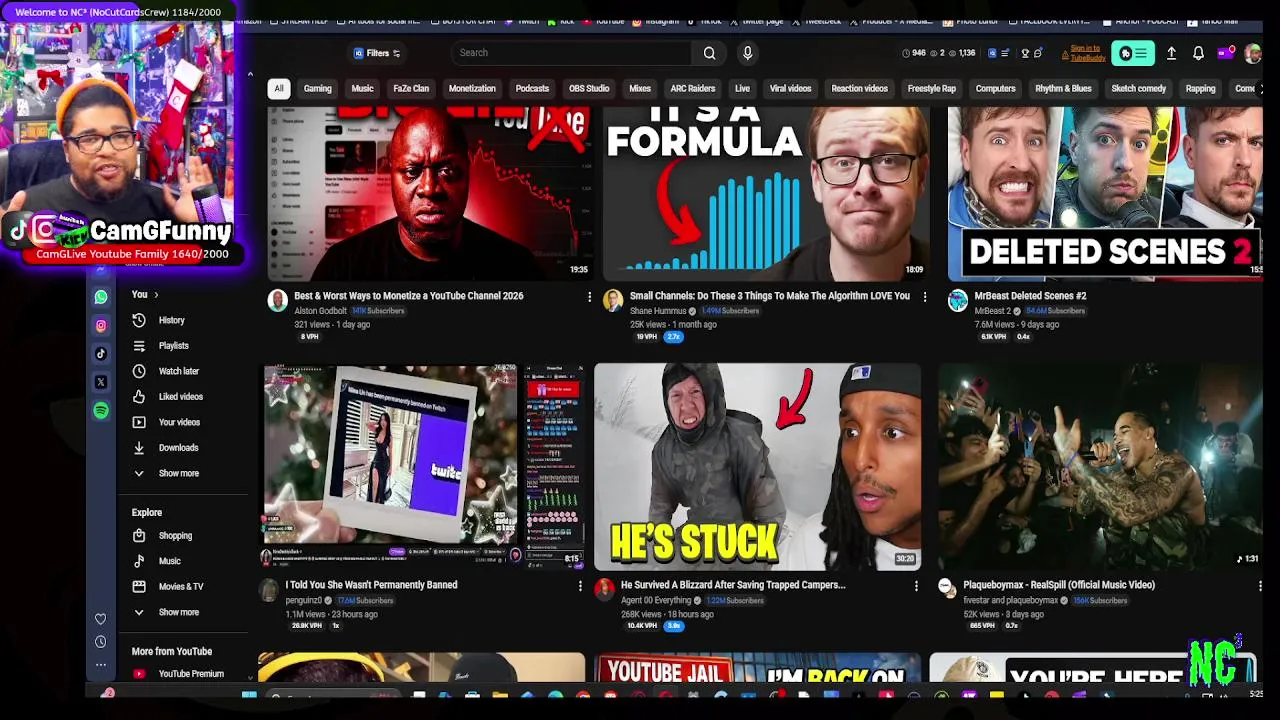Open the Filters dropdown
Viewport: 1280px width, 720px height.
pos(377,53)
